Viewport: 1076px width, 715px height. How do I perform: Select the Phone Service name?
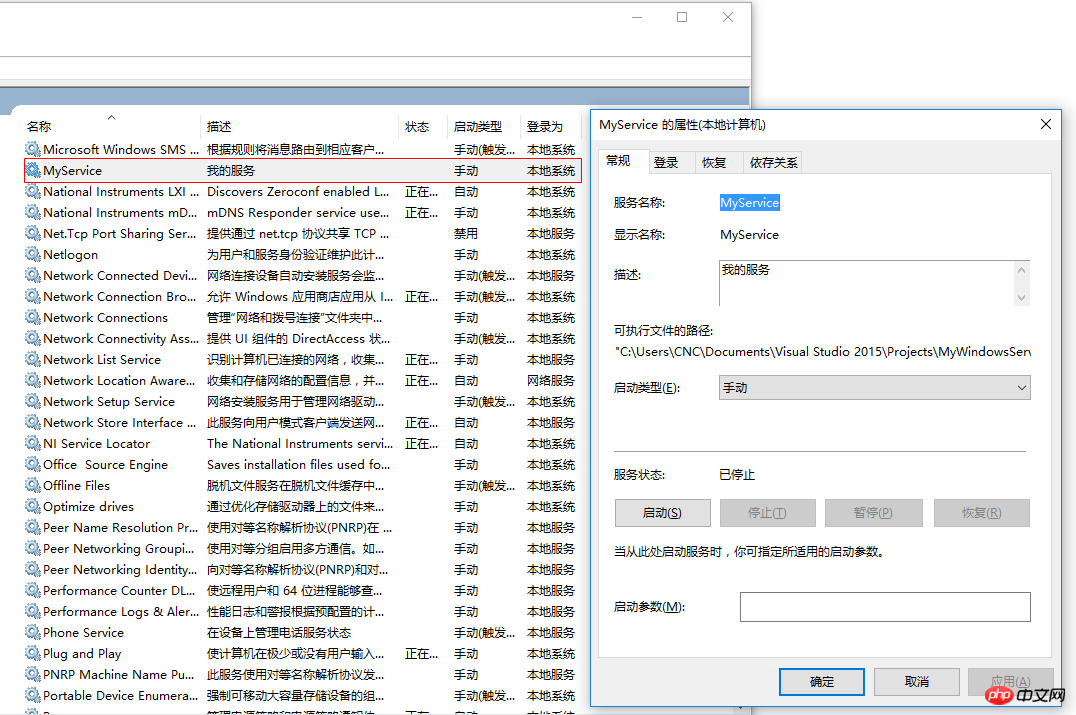coord(84,633)
